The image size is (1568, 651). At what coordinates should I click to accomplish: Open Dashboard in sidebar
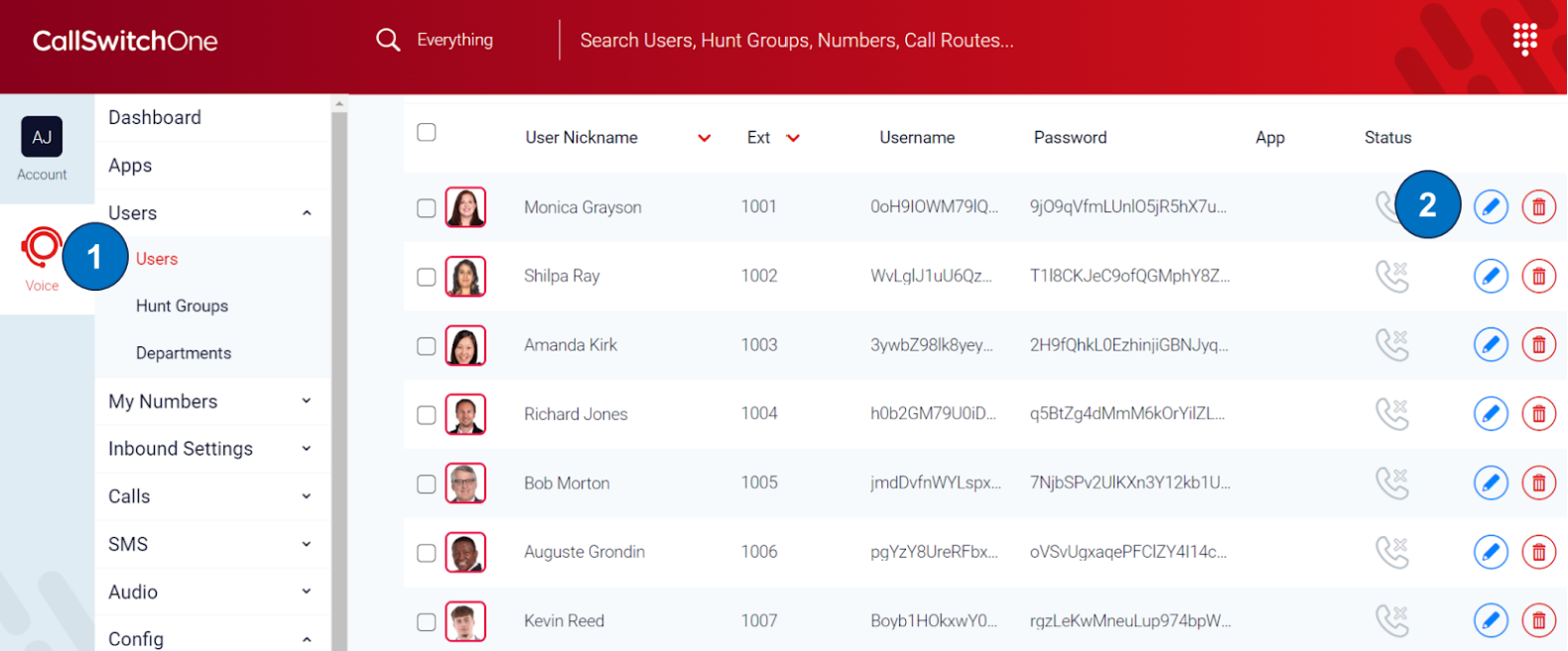tap(155, 117)
